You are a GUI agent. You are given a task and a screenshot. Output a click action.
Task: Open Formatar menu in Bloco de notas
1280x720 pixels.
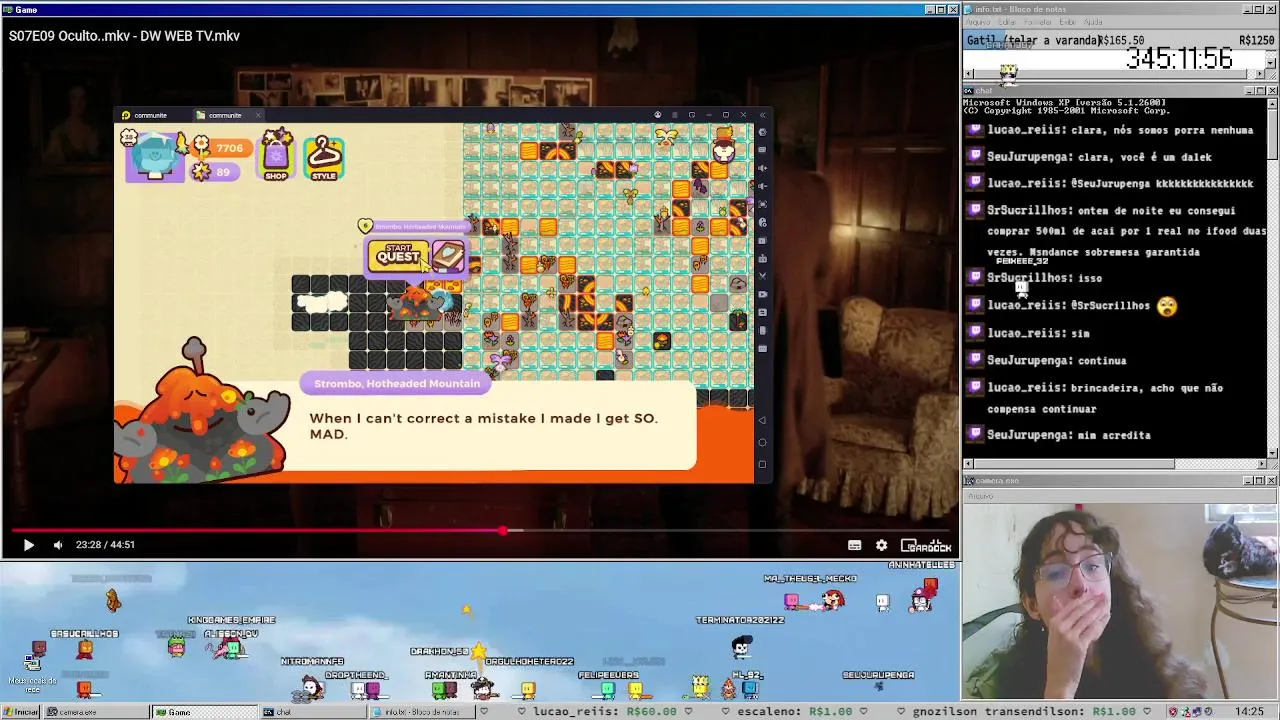click(x=1038, y=22)
